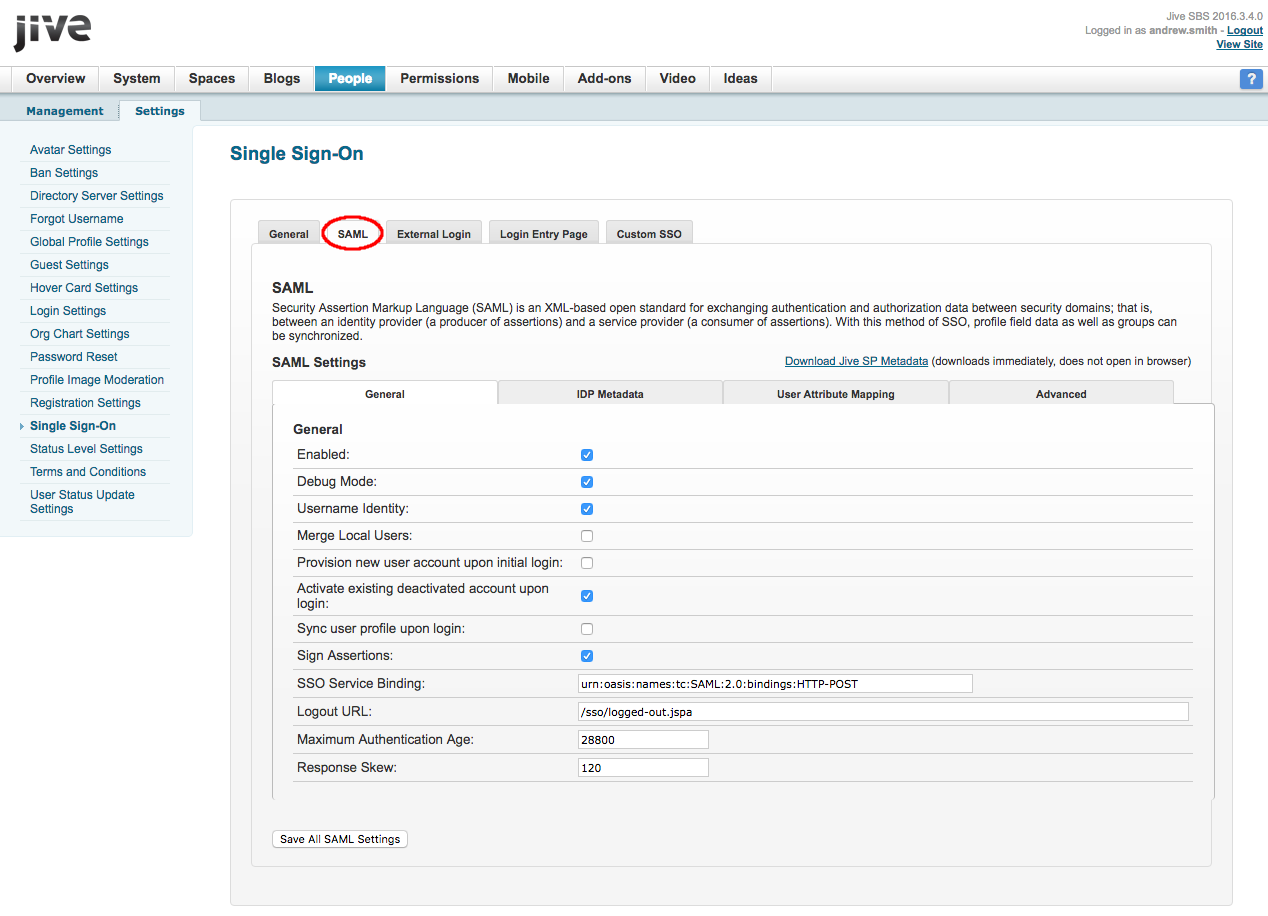Switch to the Login Entry Page tab
This screenshot has height=916, width=1268.
pos(544,234)
